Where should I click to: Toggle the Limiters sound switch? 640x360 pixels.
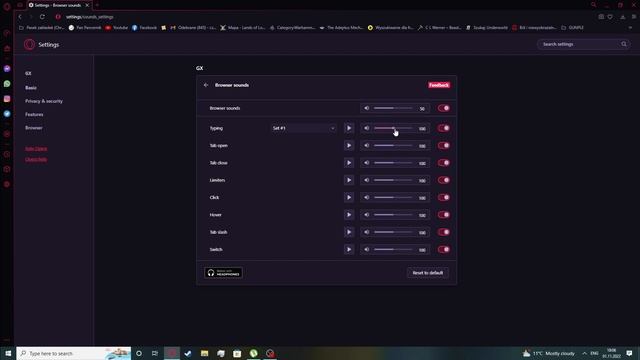point(444,180)
